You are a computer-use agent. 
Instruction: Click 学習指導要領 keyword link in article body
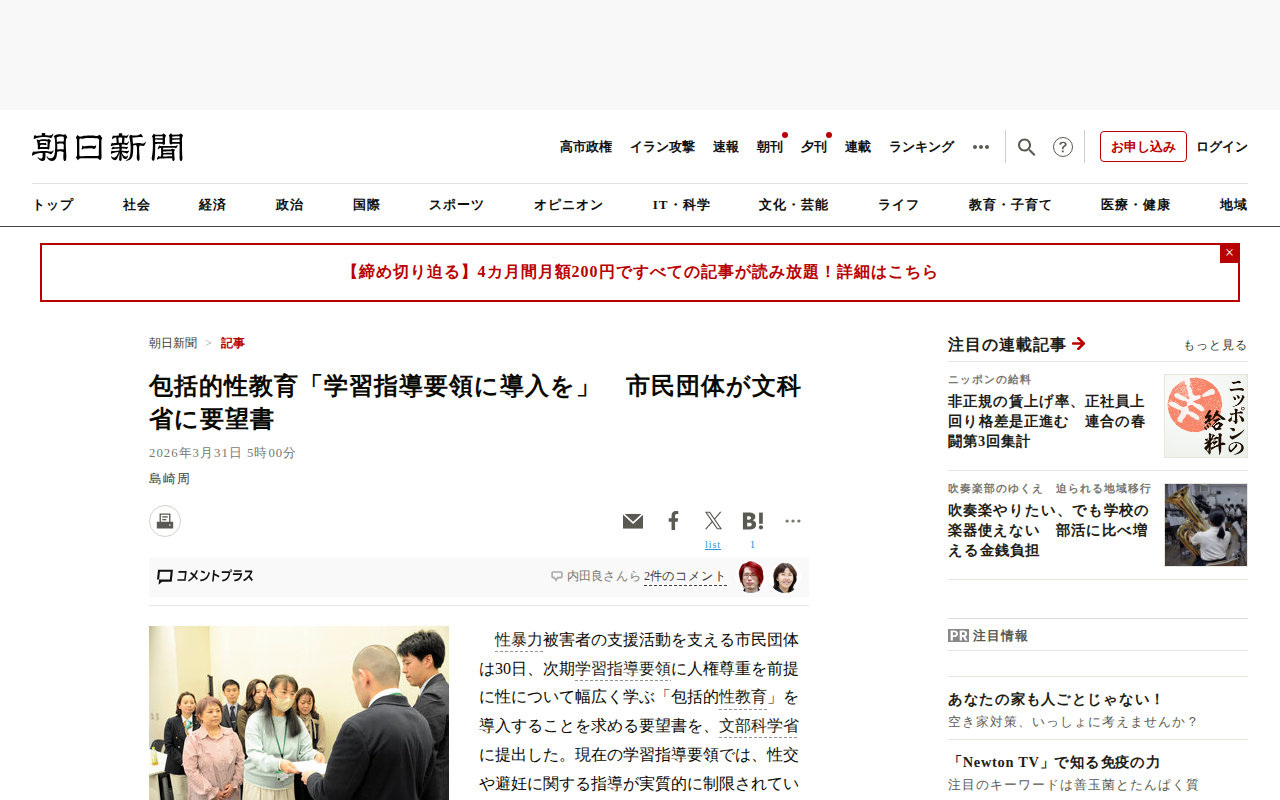pos(623,669)
